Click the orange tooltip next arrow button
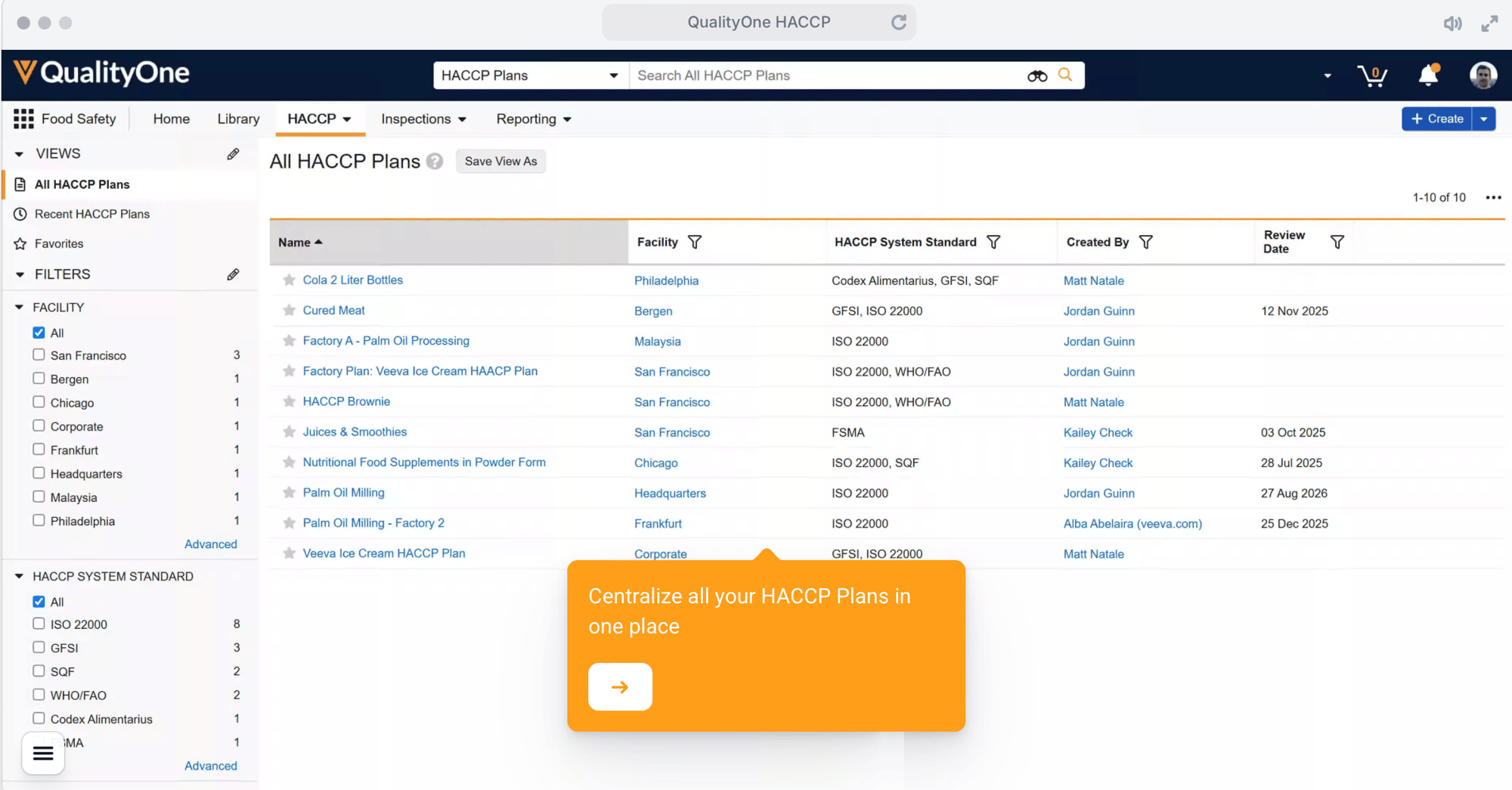1512x790 pixels. [x=620, y=686]
